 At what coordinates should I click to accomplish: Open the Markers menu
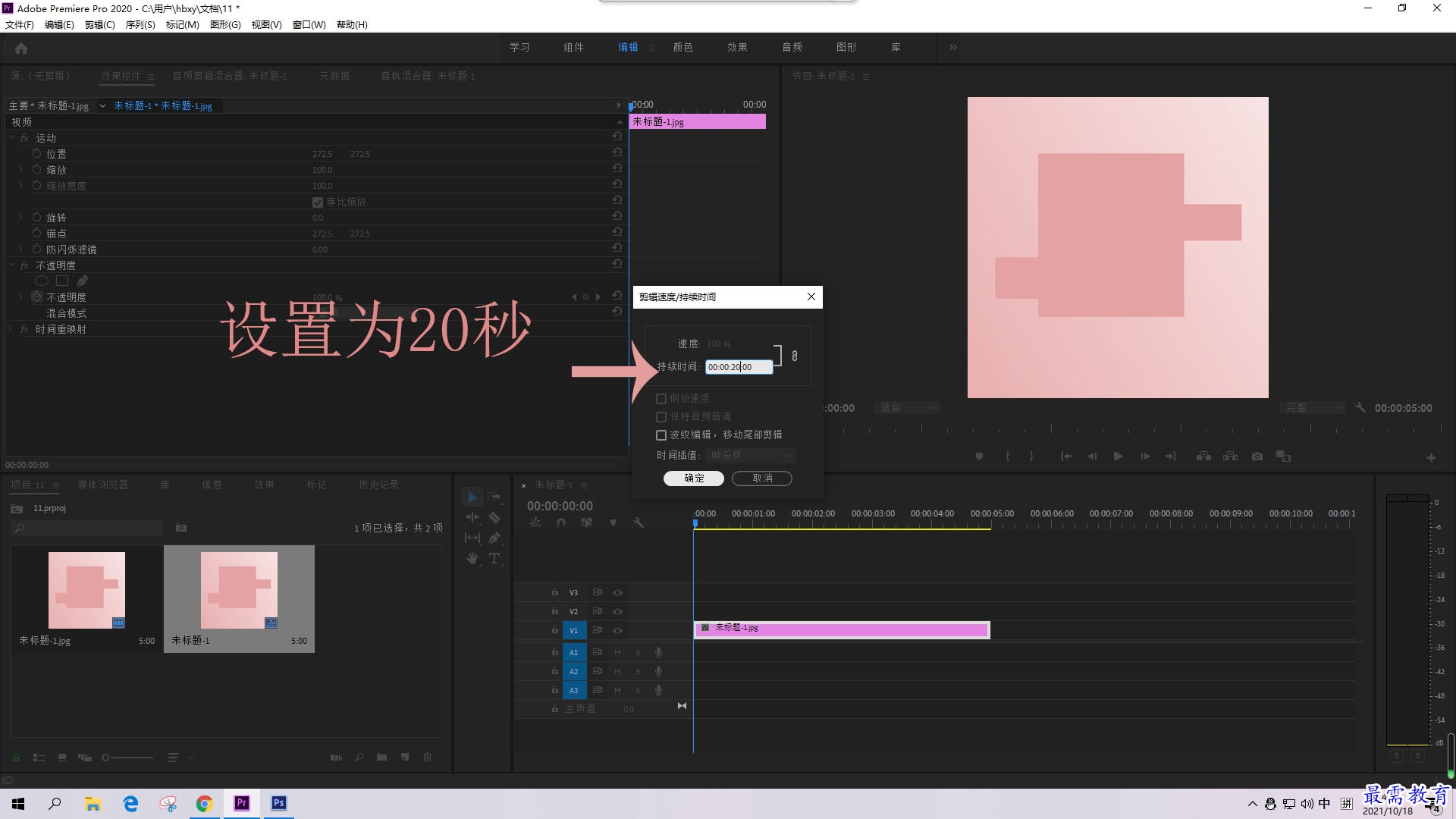click(x=183, y=25)
